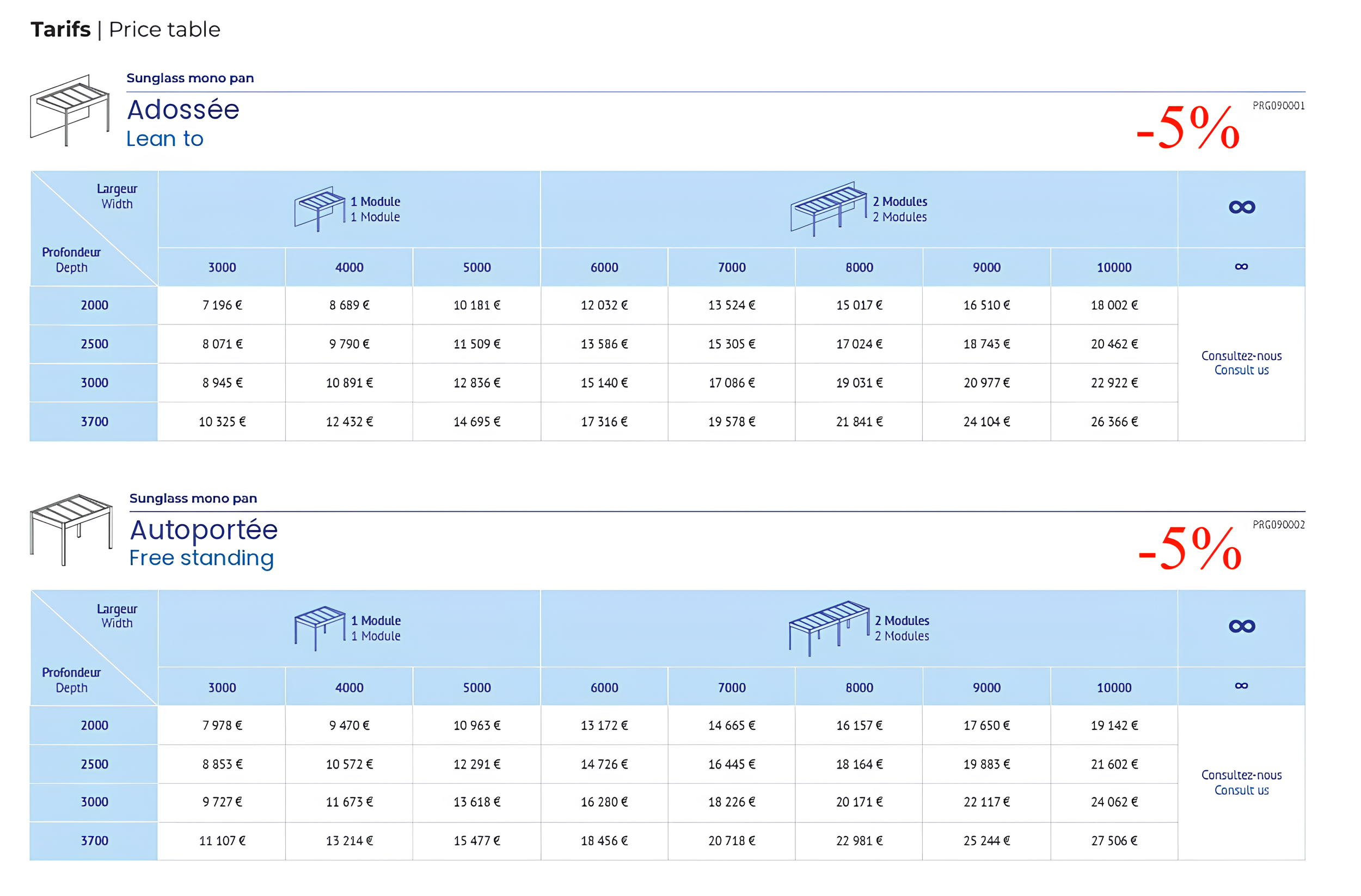The image size is (1361, 896).
Task: Select the 26 366 € price cell
Action: 1114,422
